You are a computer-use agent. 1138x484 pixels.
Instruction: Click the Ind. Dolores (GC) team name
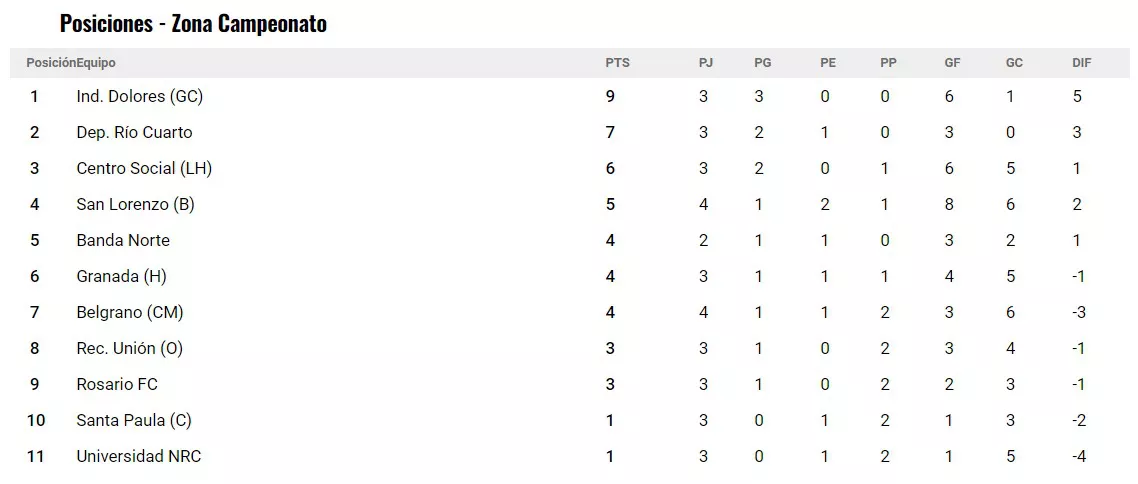click(139, 97)
